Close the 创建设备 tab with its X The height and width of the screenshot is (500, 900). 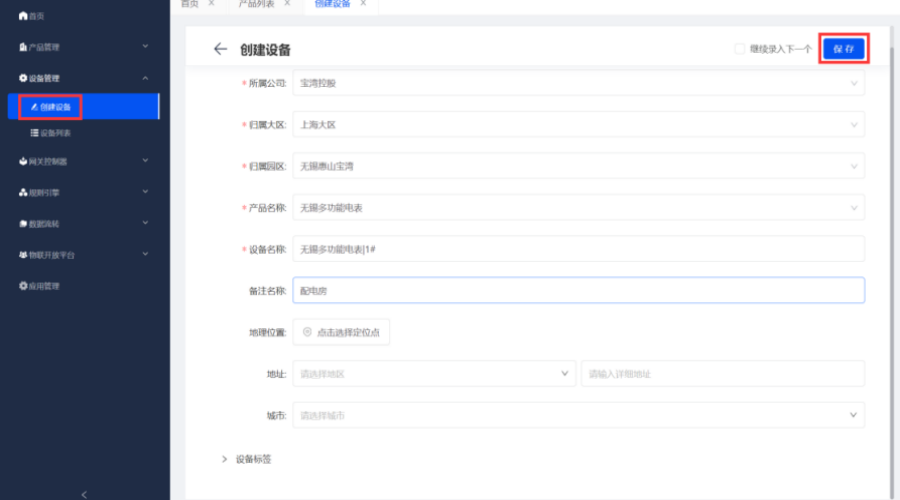point(363,3)
